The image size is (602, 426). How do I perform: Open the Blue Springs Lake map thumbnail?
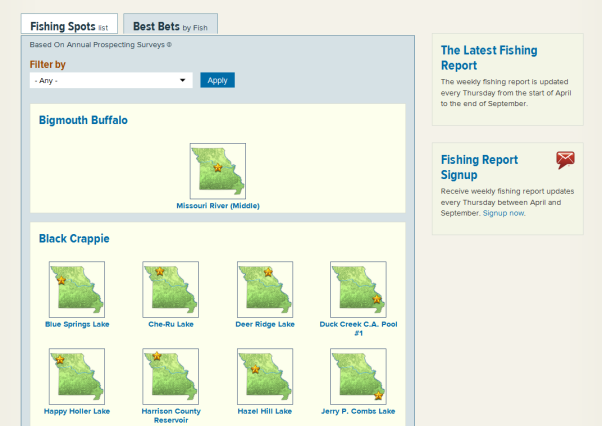click(77, 289)
